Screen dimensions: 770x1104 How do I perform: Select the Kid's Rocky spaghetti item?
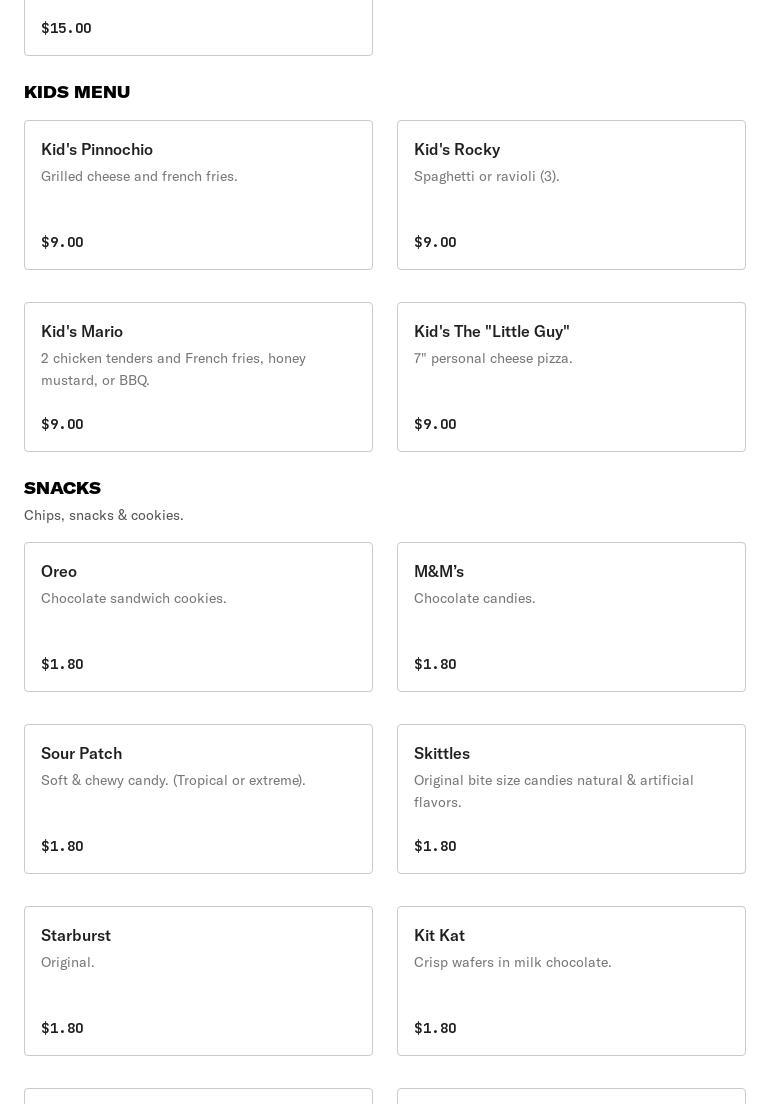tap(571, 195)
